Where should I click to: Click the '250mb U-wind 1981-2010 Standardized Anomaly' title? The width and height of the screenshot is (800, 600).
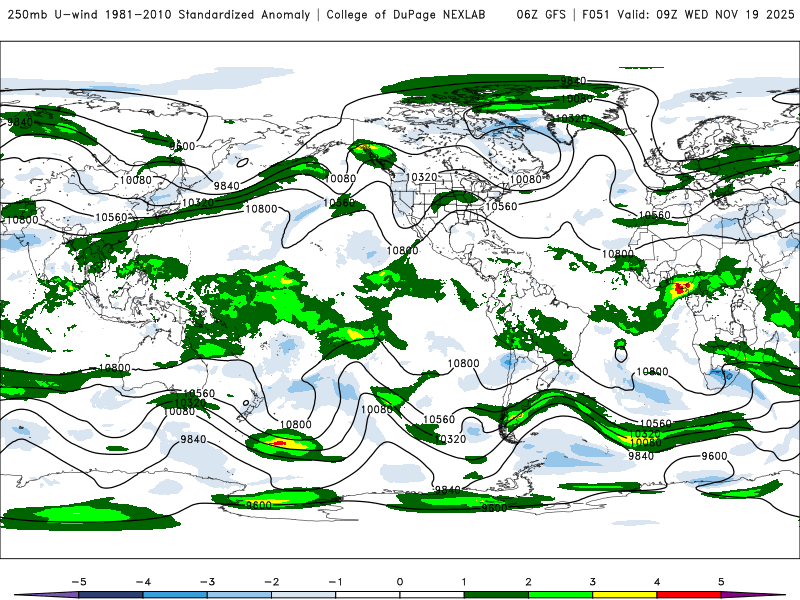coord(159,15)
